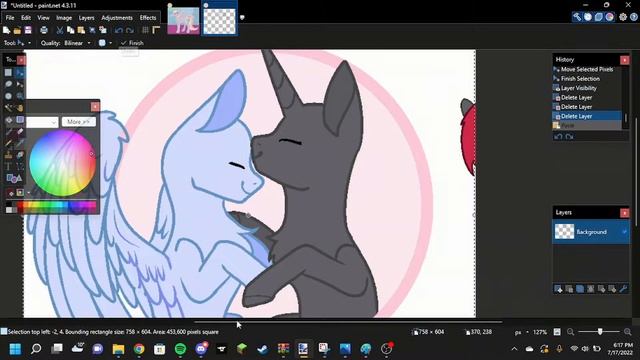This screenshot has width=640, height=360.
Task: Toggle the Tools window button
Action: [x=577, y=17]
